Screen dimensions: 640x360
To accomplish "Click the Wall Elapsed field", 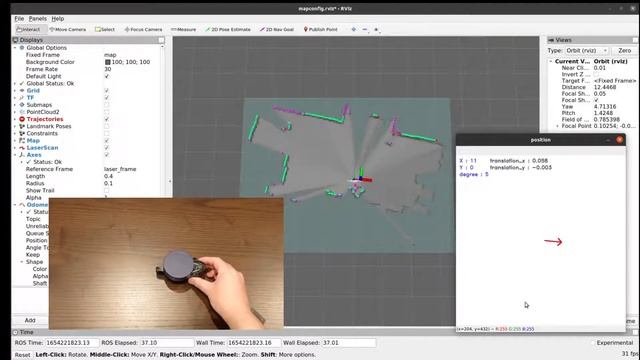I will pyautogui.click(x=349, y=343).
